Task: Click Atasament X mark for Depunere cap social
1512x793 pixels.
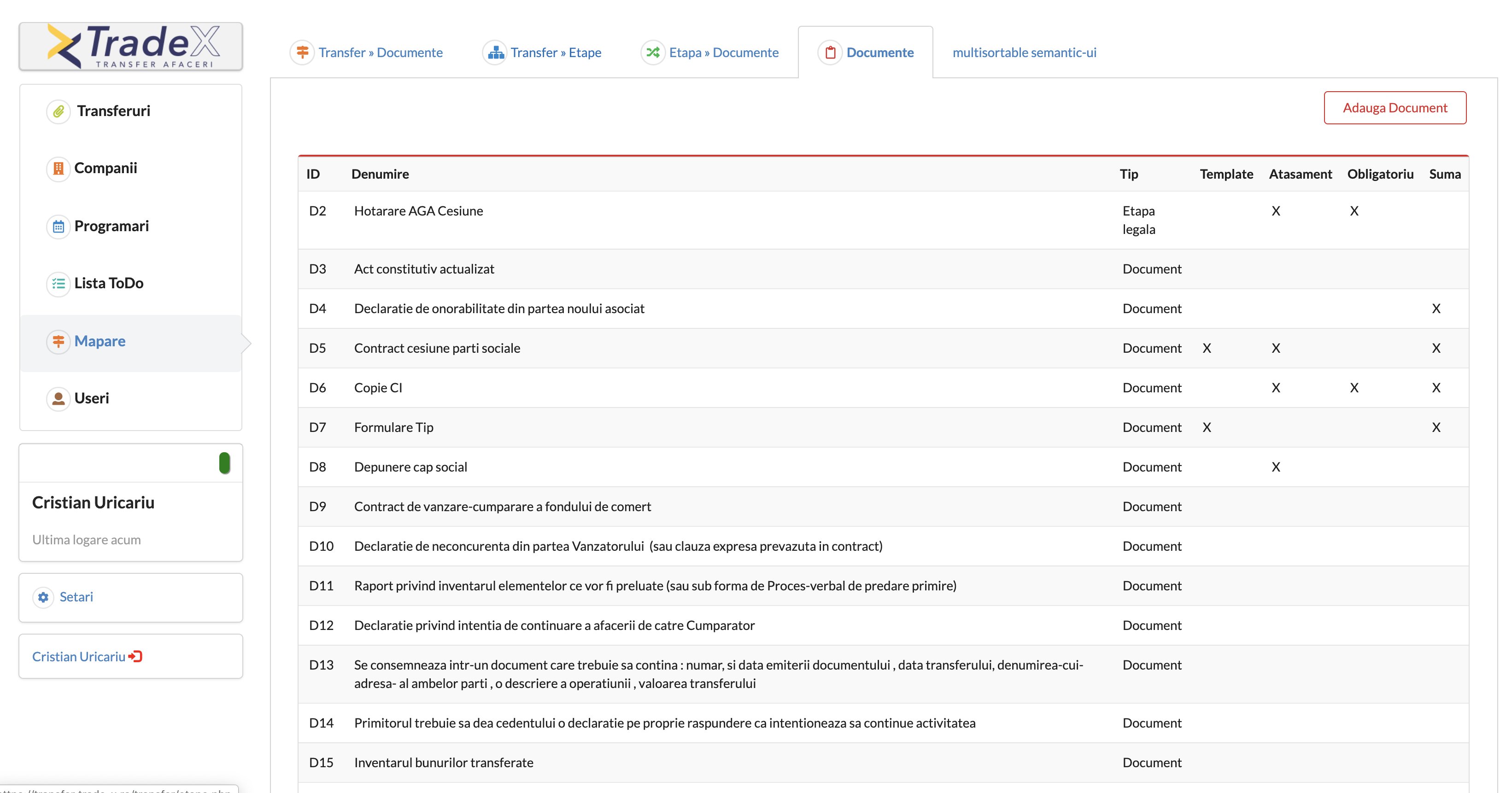Action: click(x=1276, y=467)
